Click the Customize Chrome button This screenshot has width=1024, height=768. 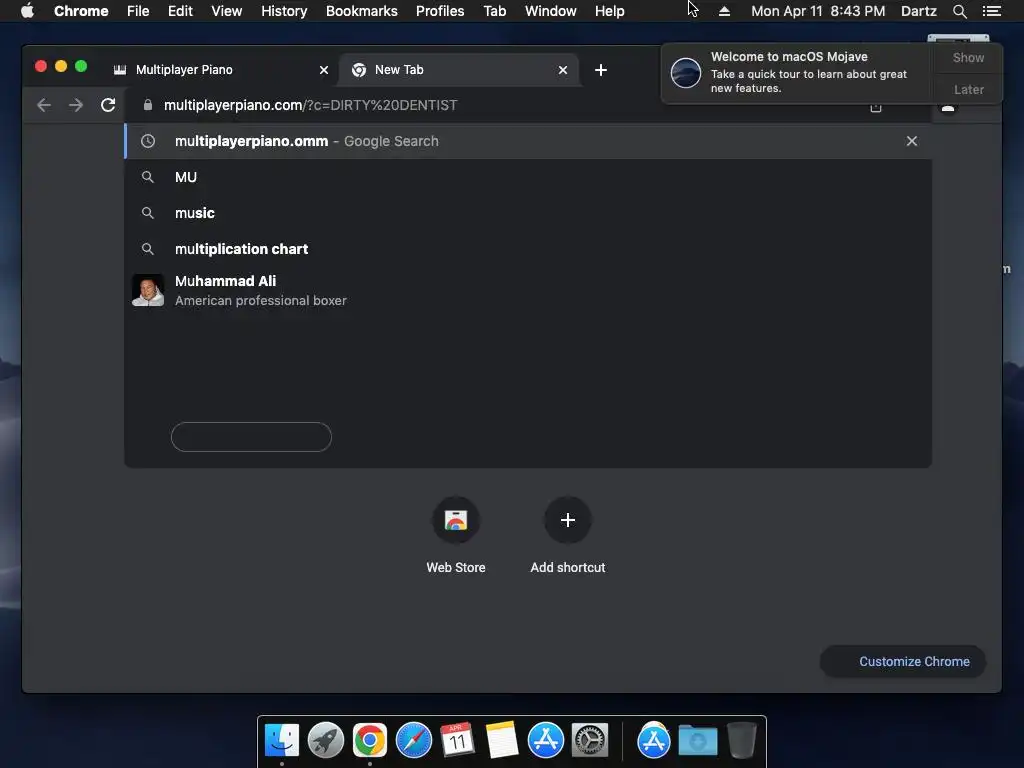click(903, 662)
